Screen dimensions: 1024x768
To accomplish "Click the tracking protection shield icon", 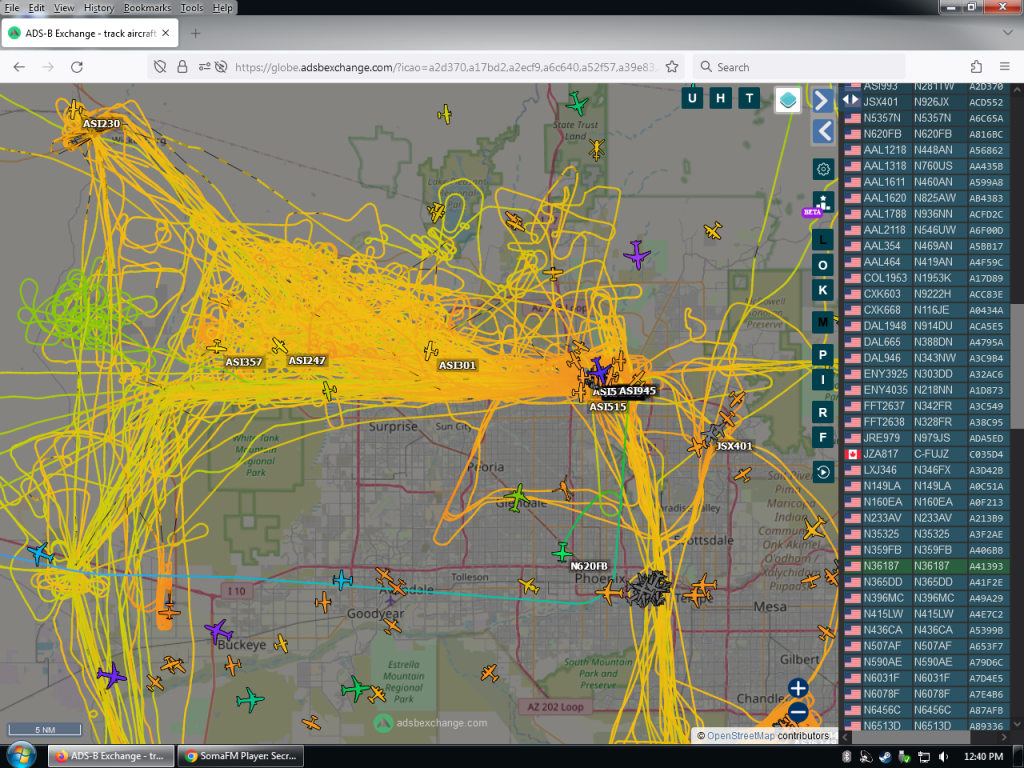I will [x=160, y=67].
